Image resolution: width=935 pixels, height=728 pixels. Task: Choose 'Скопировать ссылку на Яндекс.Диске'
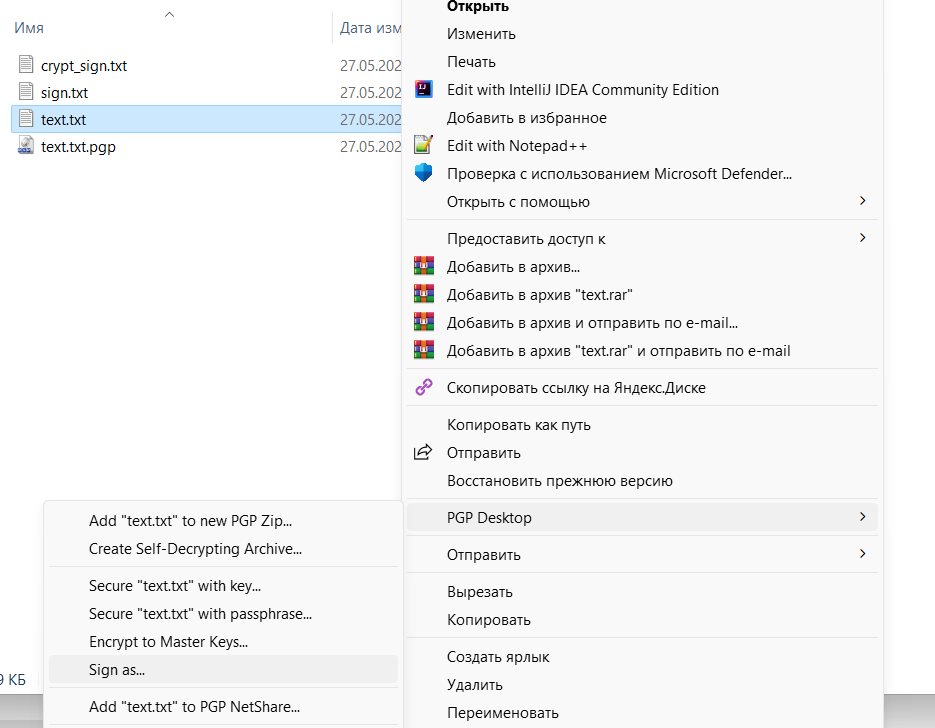click(642, 388)
